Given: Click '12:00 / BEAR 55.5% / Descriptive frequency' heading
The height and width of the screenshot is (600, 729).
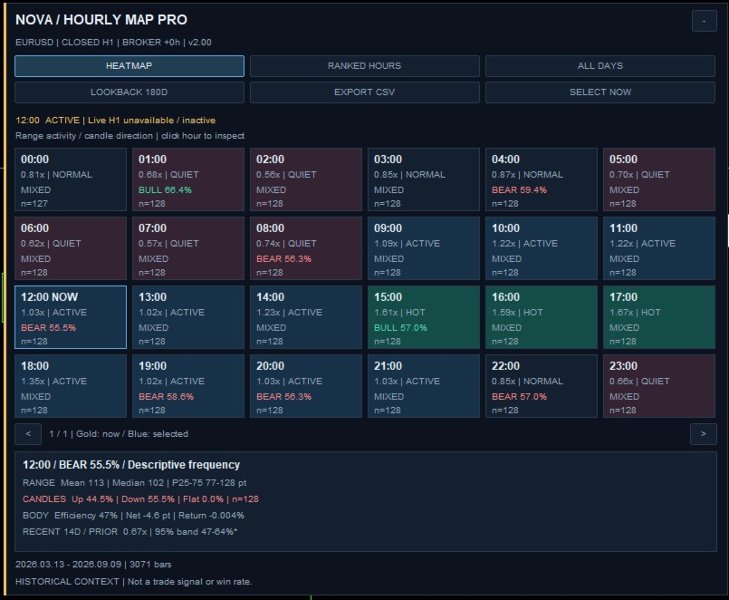Looking at the screenshot, I should [132, 465].
